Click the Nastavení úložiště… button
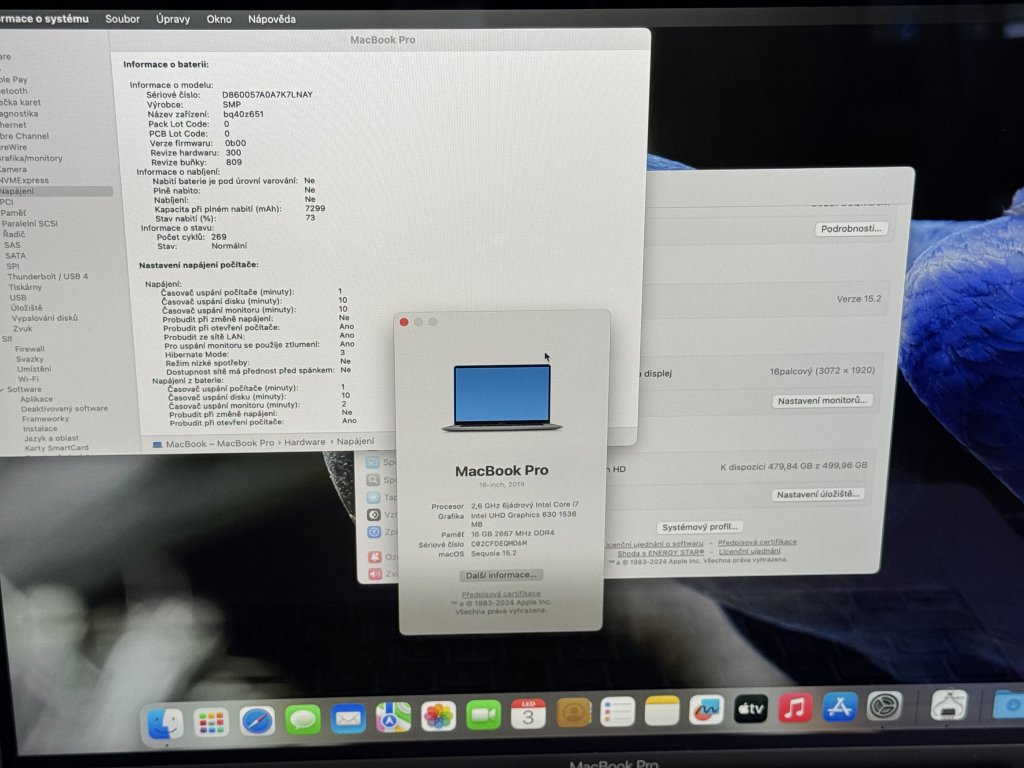Image resolution: width=1024 pixels, height=768 pixels. point(818,494)
